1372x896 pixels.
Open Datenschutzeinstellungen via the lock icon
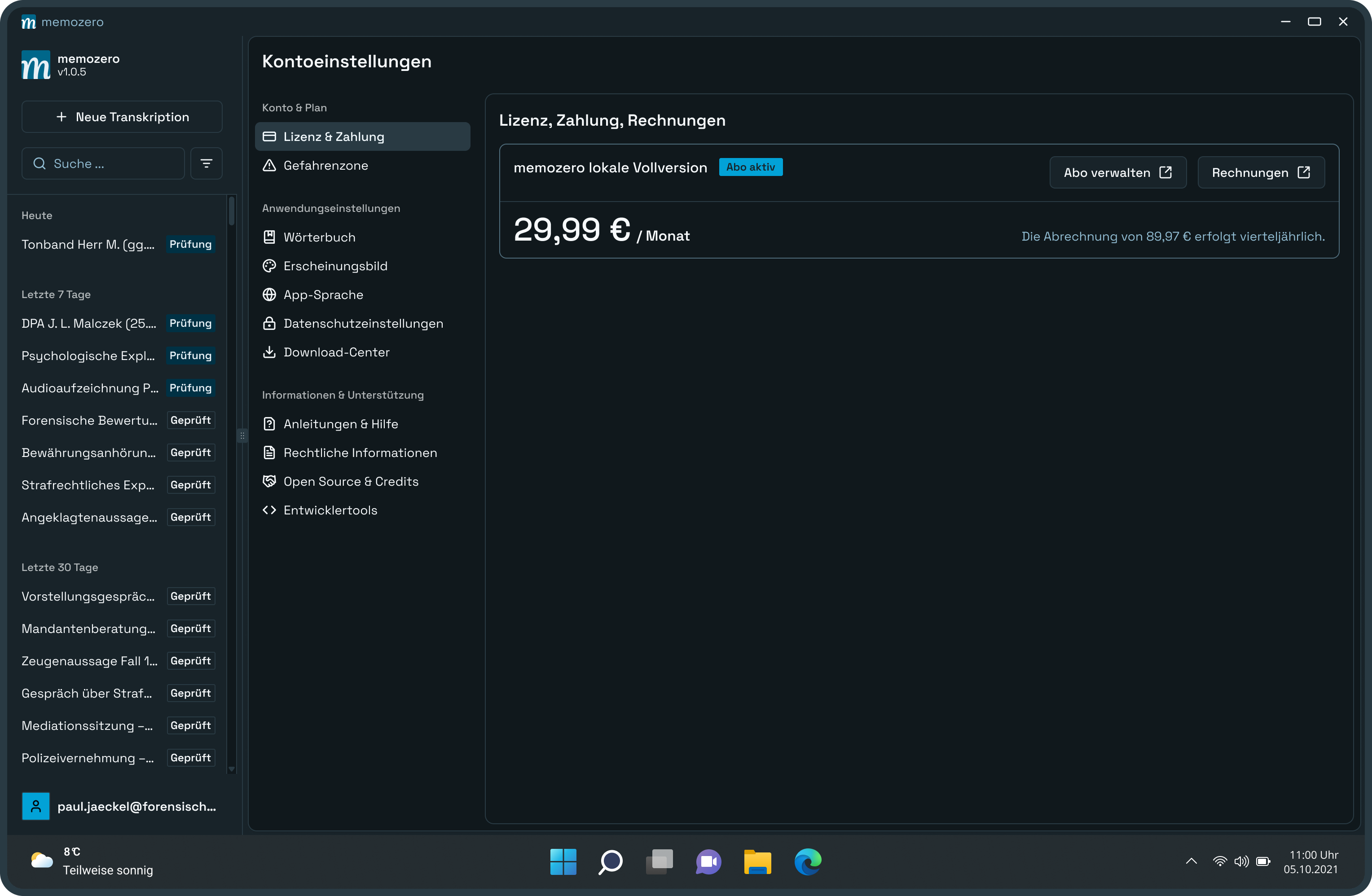[270, 324]
